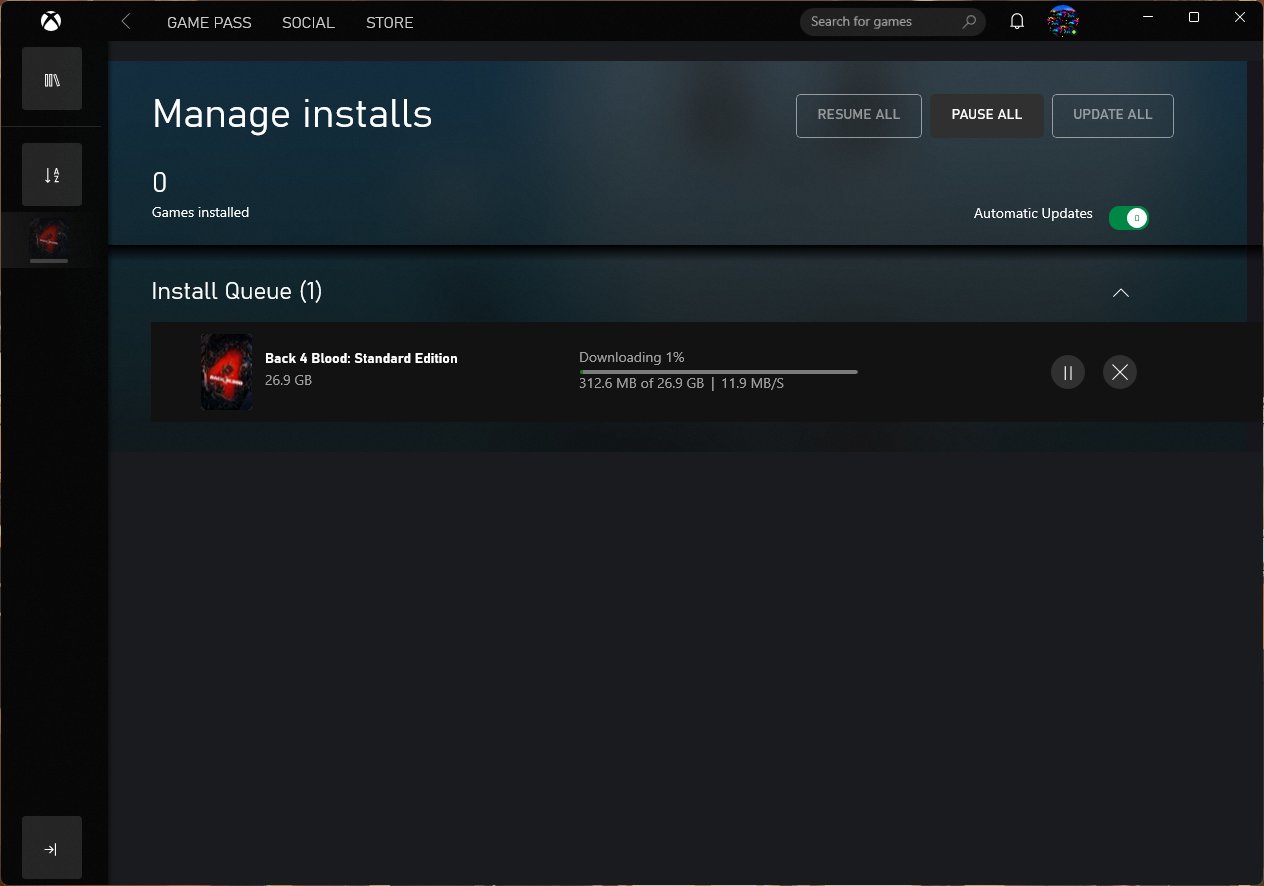This screenshot has height=886, width=1264.
Task: Click the Search for games field
Action: pos(893,21)
